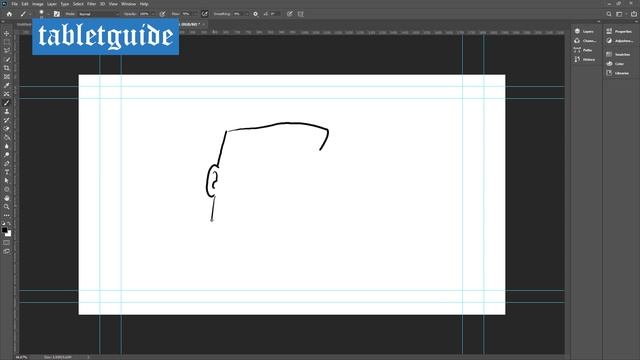
Task: Open the History panel
Action: point(584,60)
